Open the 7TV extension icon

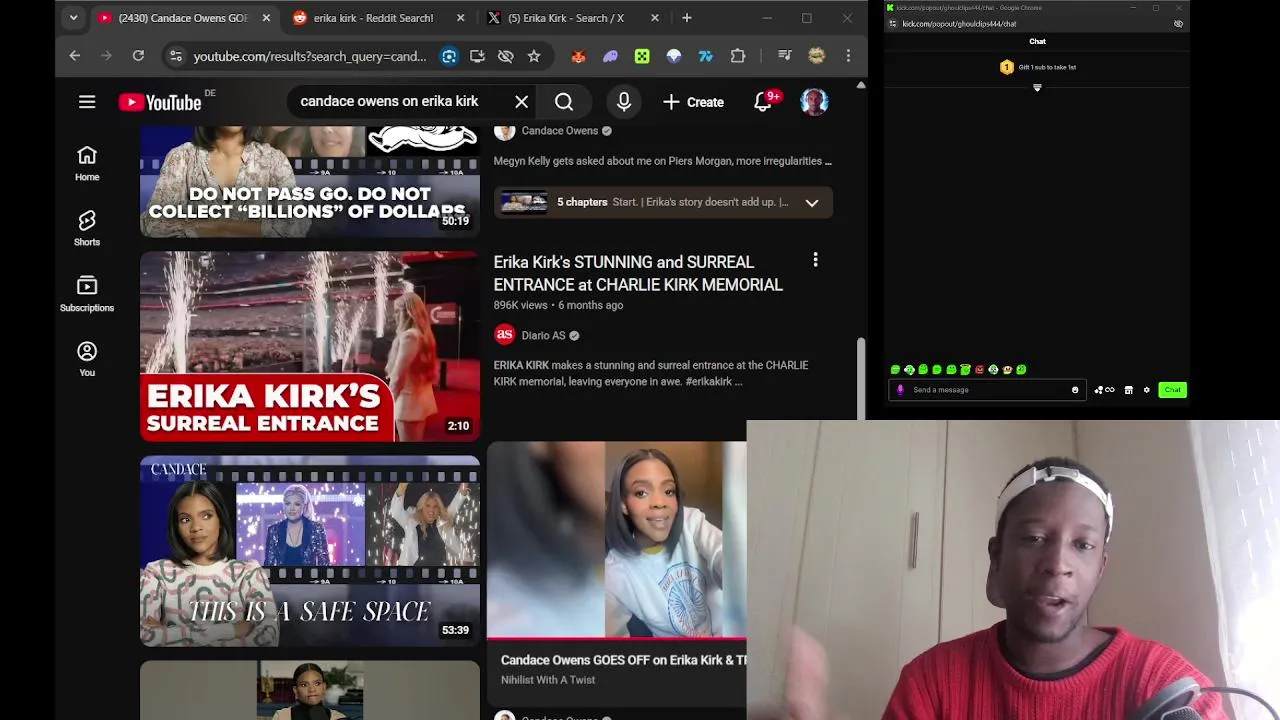pos(706,56)
